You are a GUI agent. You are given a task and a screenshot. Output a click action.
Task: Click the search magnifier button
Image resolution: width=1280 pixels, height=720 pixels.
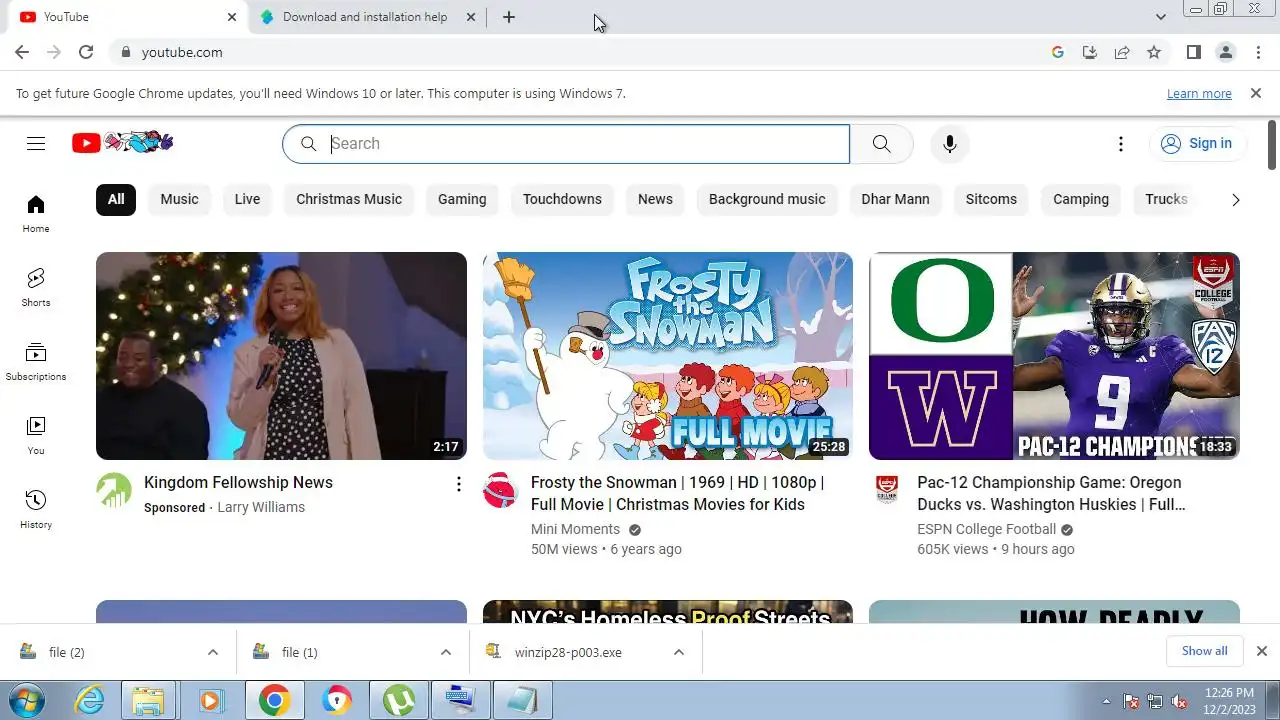point(881,144)
